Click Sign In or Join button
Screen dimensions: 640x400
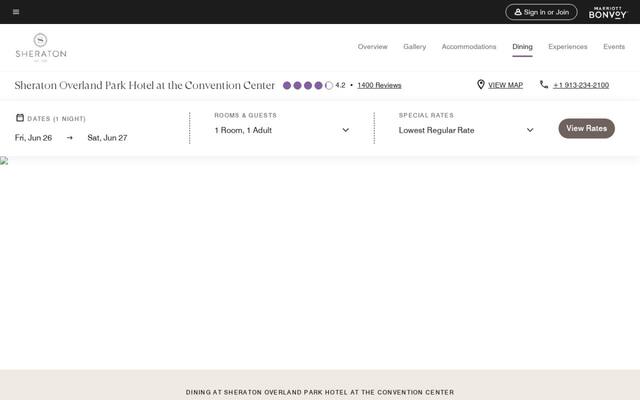click(x=541, y=12)
